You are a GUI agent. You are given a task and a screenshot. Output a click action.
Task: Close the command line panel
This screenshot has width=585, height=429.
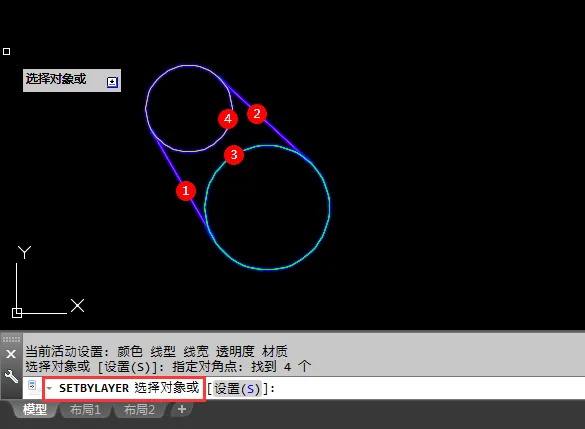pos(11,354)
